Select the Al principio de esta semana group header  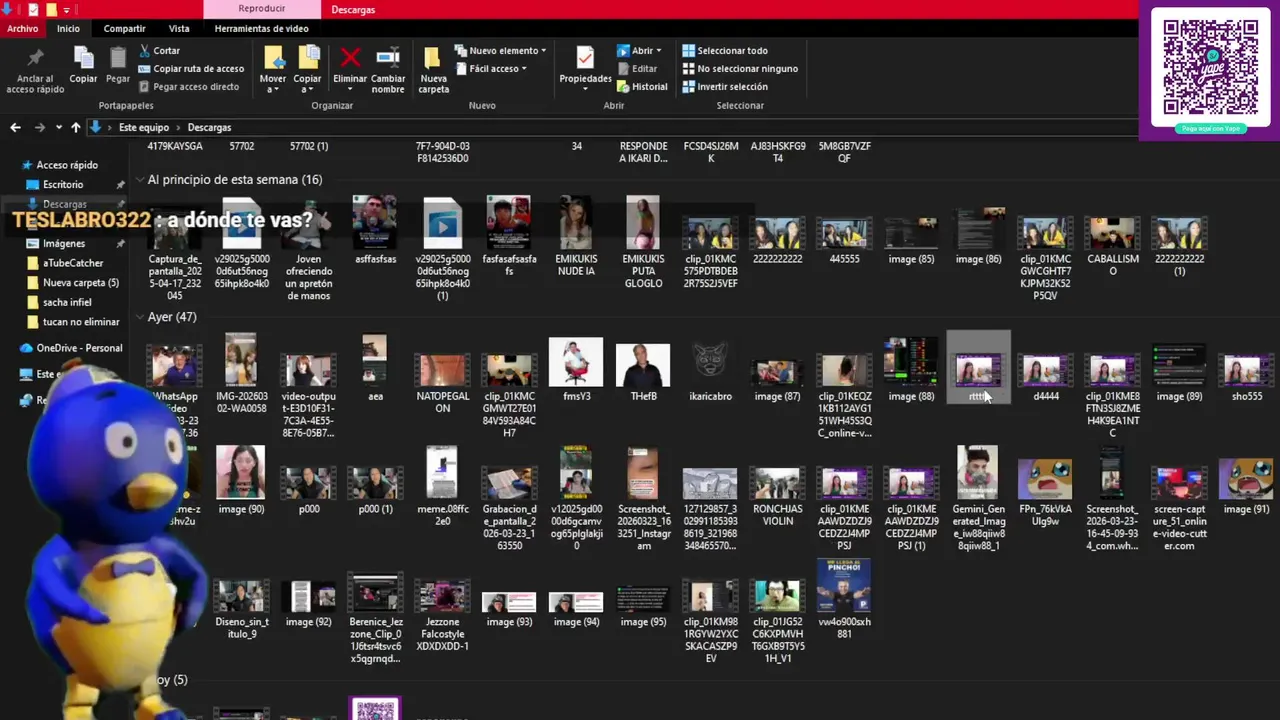235,180
